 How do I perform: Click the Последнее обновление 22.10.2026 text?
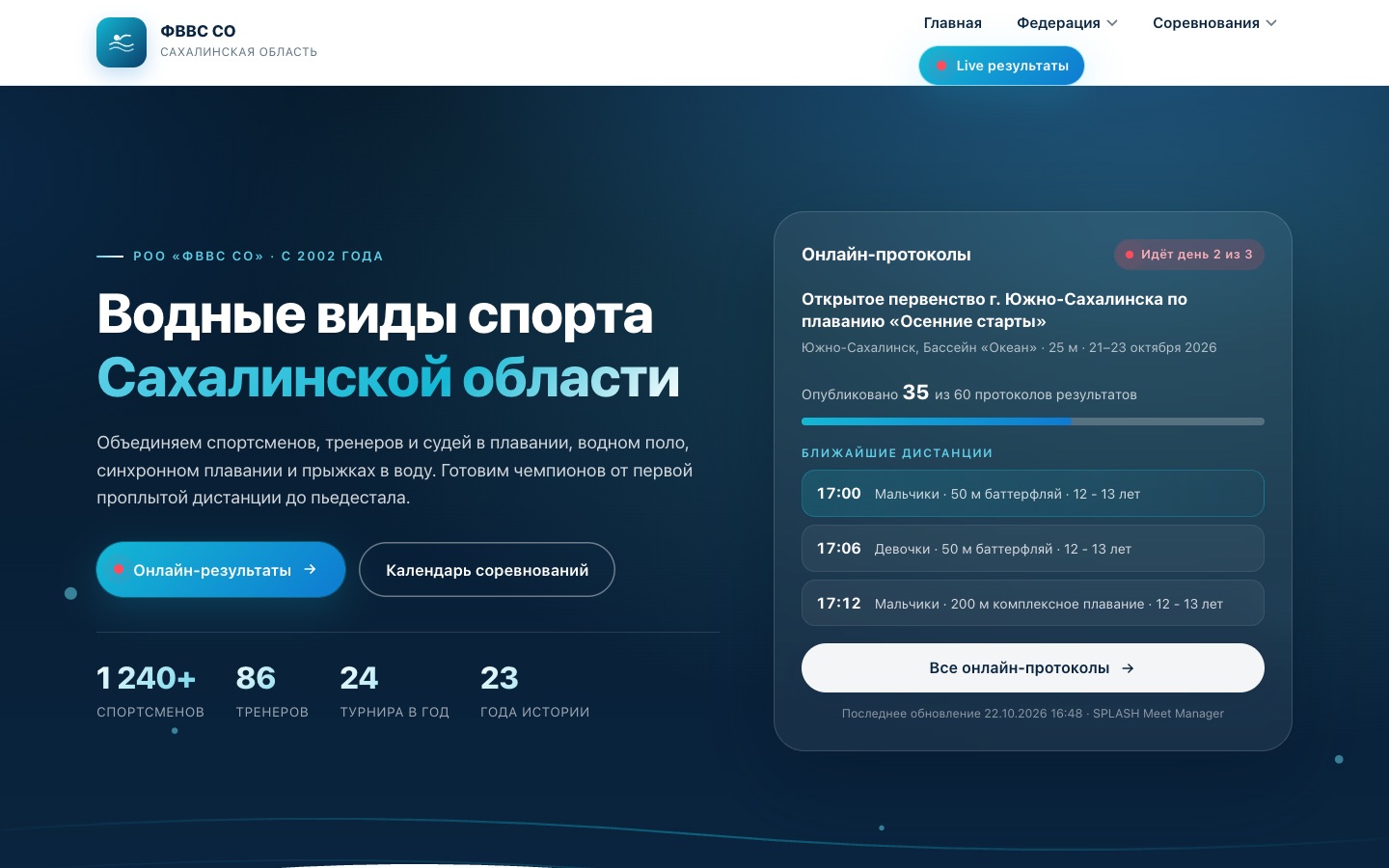pos(1032,714)
